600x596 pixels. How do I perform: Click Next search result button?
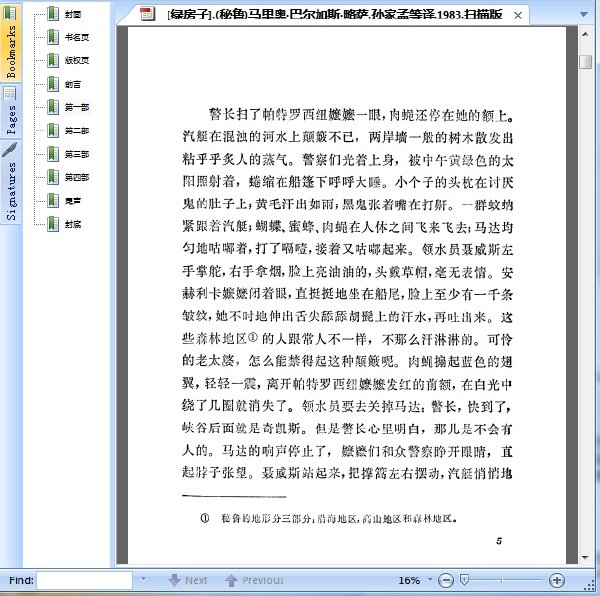188,580
